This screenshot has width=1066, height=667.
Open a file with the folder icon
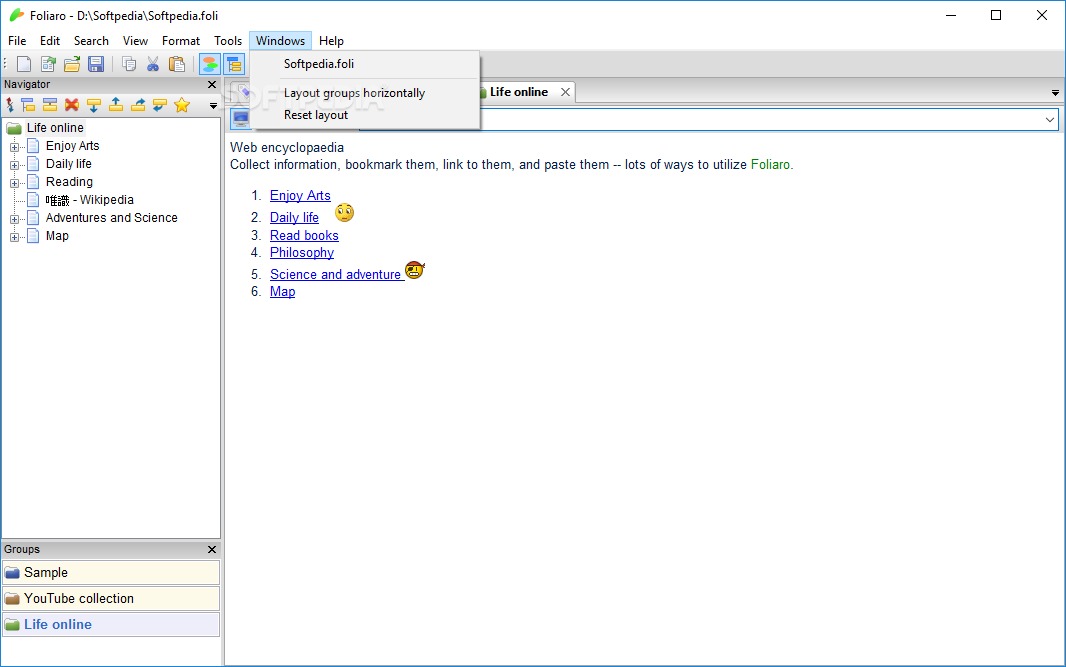72,65
